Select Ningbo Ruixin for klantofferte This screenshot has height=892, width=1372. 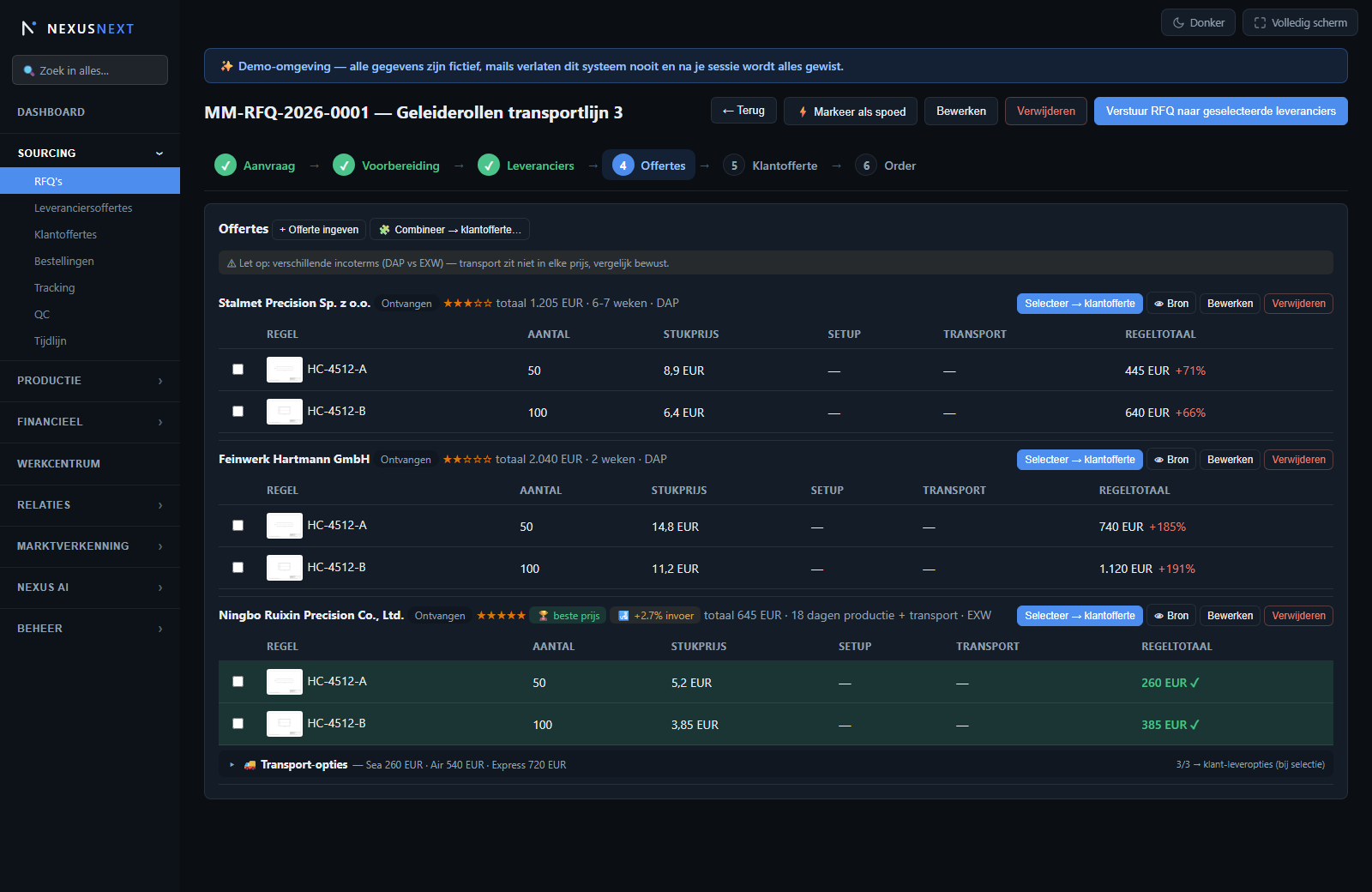1080,616
